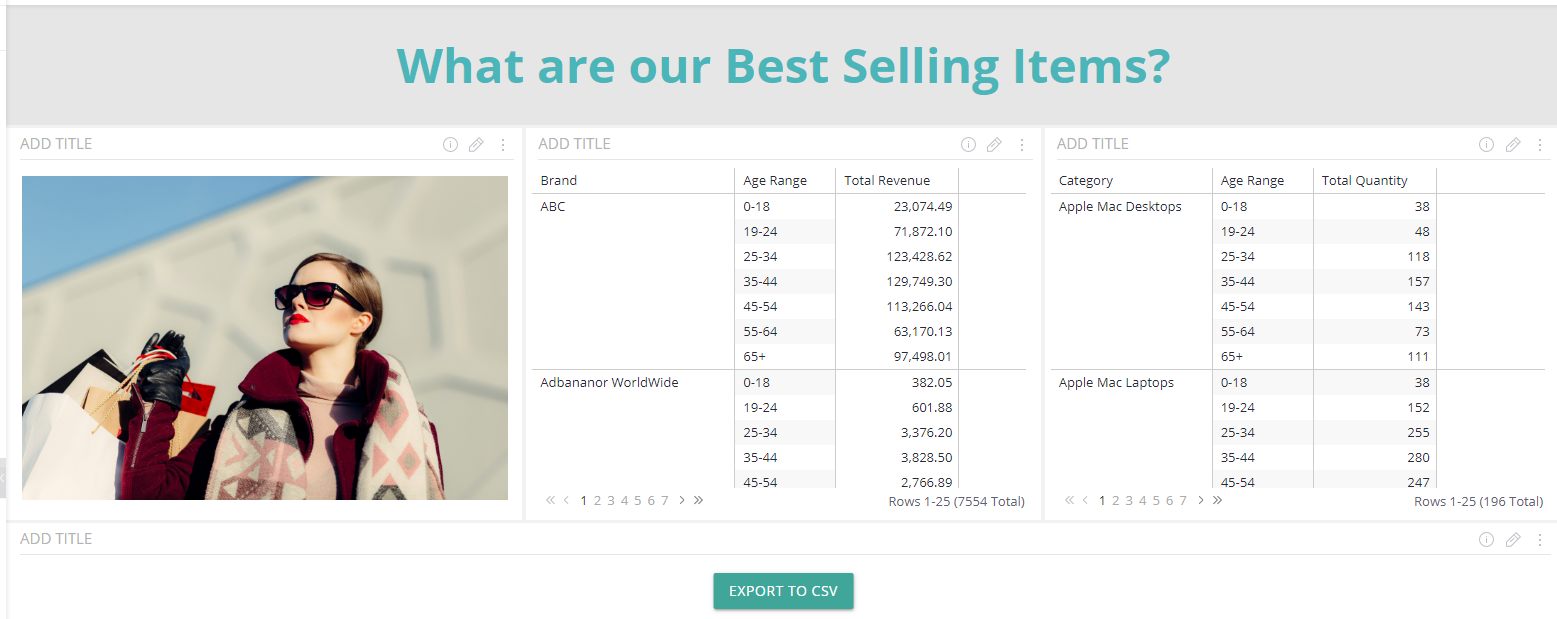Select page 5 in Category table pagination
The image size is (1557, 619).
pos(1156,501)
